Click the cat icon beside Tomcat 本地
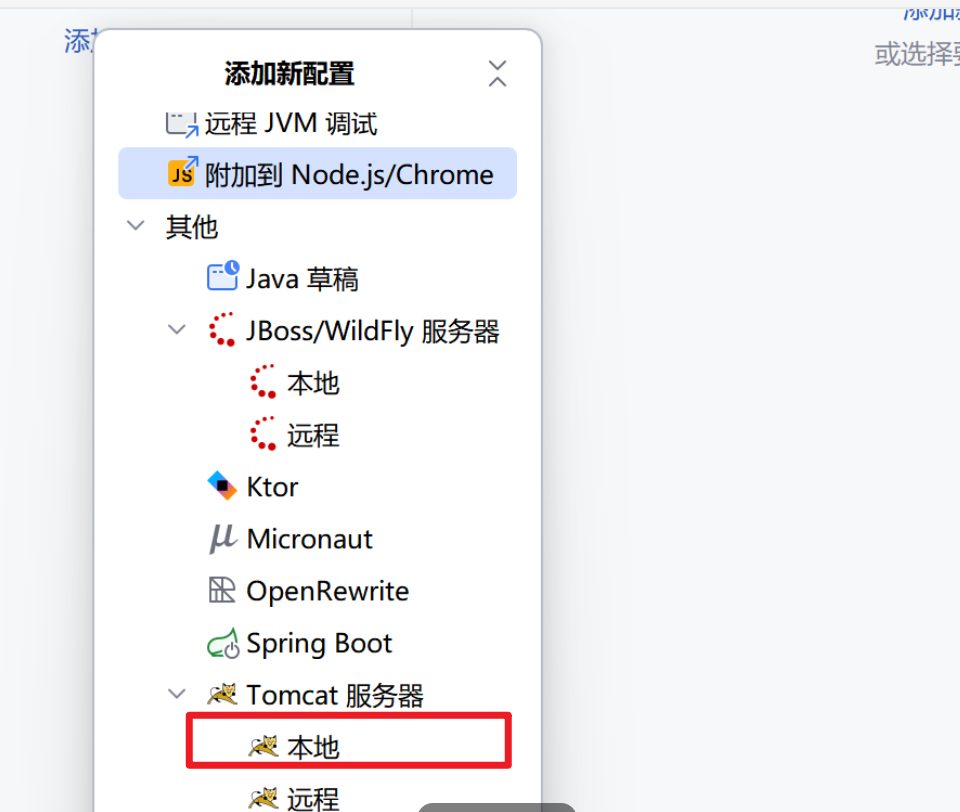The width and height of the screenshot is (960, 812). point(264,746)
